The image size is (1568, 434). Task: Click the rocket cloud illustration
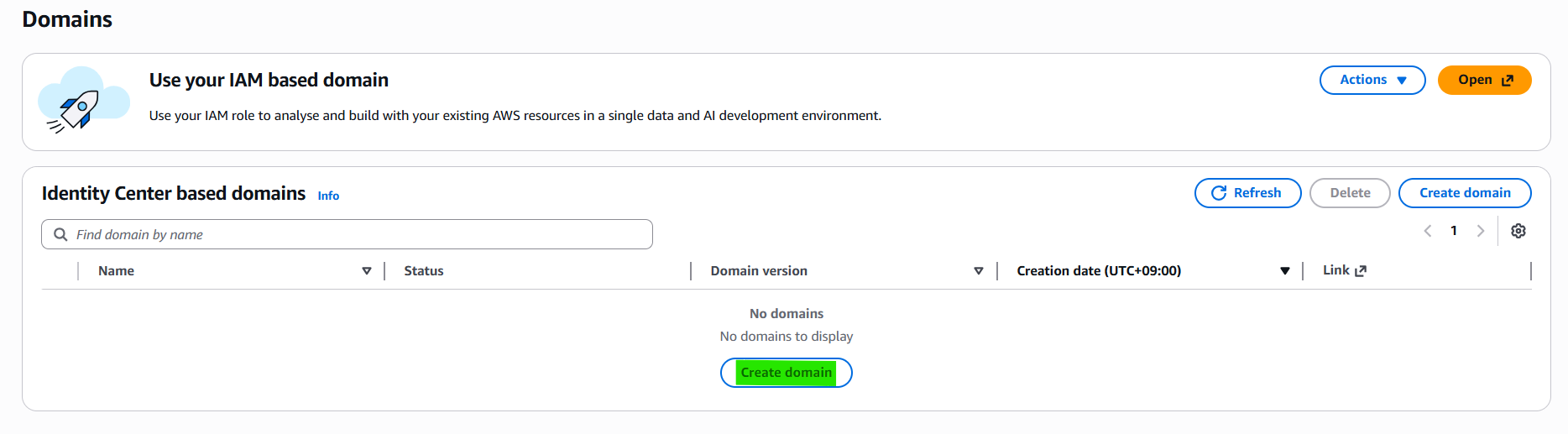pyautogui.click(x=83, y=101)
